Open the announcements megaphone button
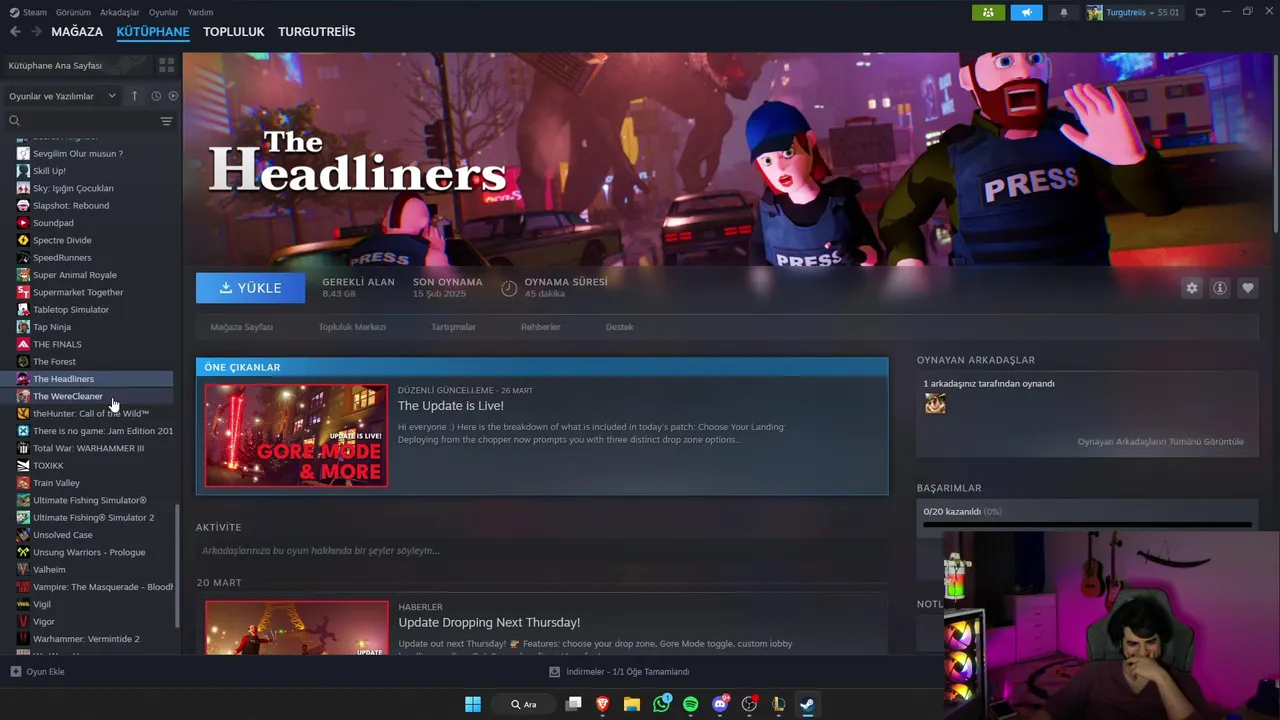Image resolution: width=1280 pixels, height=720 pixels. (x=1026, y=12)
